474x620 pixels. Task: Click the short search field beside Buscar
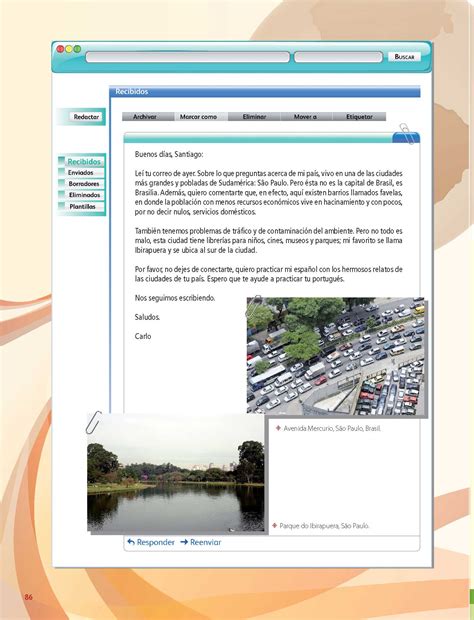(x=338, y=57)
